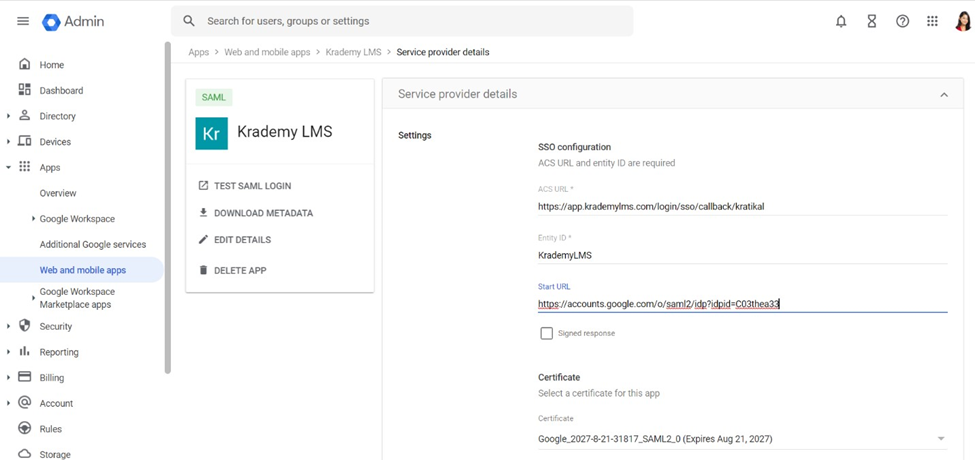Open the user account avatar
Viewport: 975px width, 460px height.
point(963,21)
